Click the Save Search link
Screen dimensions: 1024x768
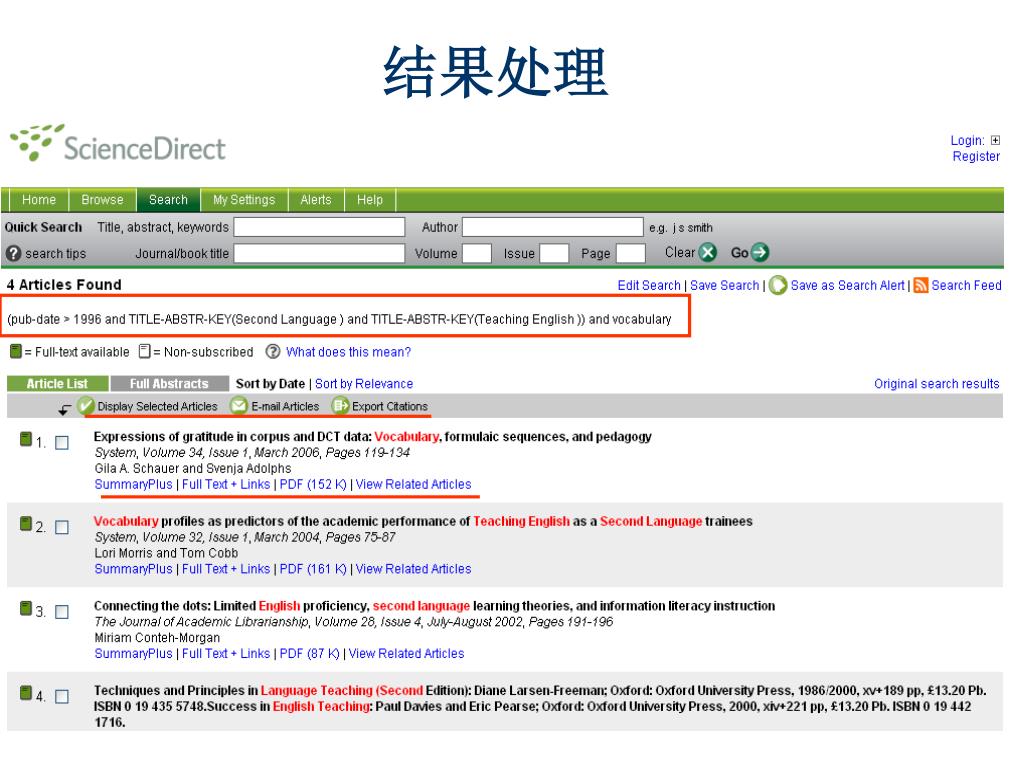725,285
